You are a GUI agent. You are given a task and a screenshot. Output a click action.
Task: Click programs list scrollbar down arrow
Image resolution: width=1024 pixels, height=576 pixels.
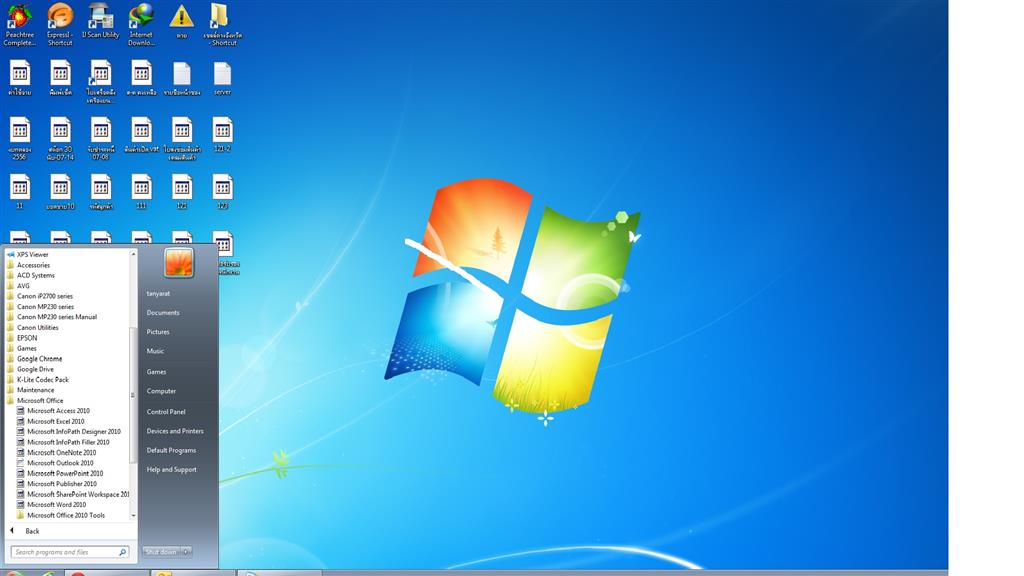click(x=133, y=516)
